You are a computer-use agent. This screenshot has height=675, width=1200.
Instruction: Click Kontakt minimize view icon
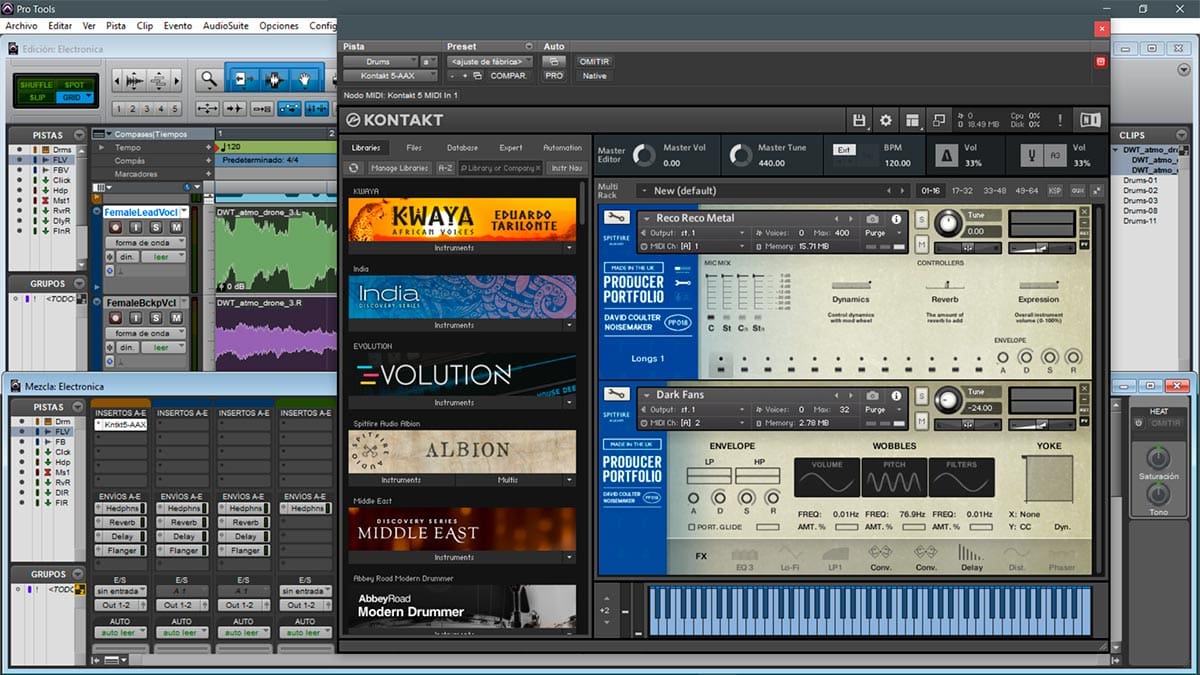click(x=939, y=120)
